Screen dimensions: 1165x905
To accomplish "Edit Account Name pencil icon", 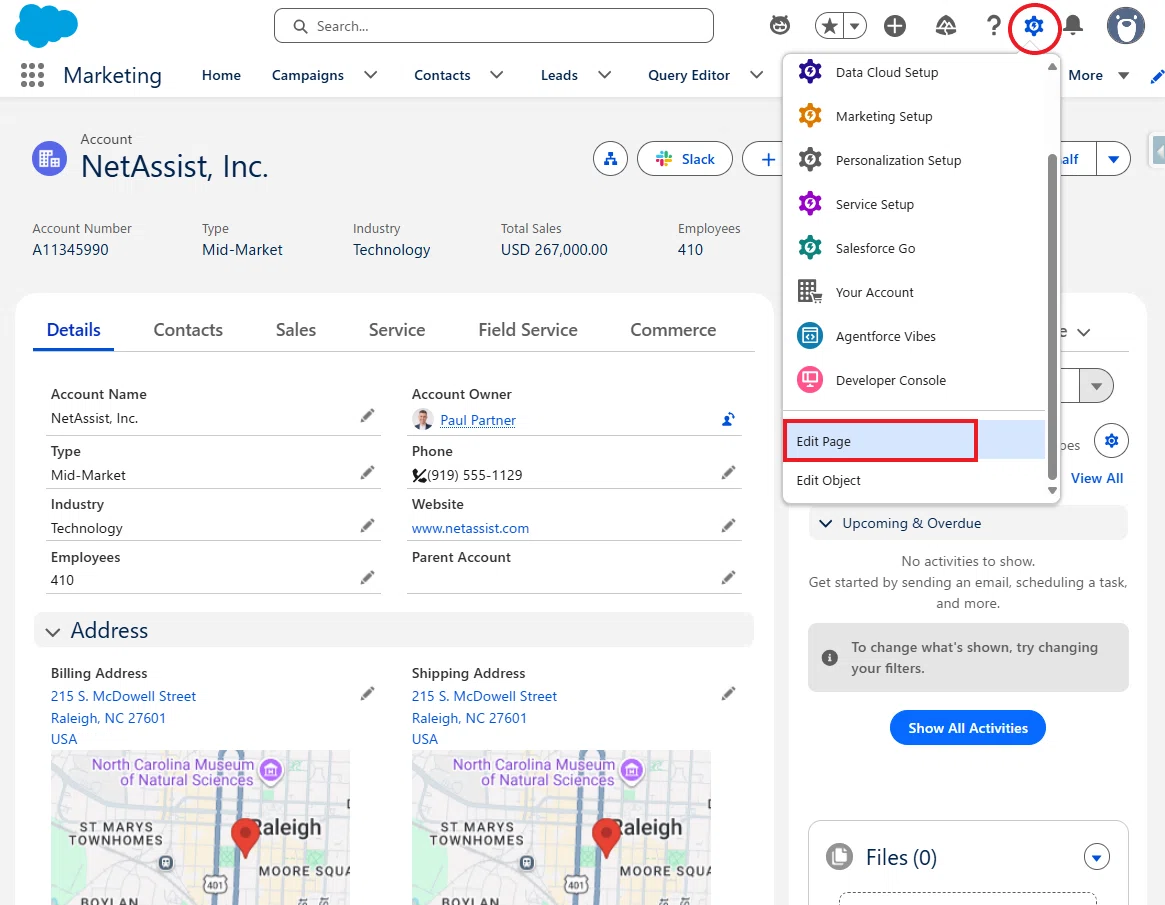I will click(367, 416).
